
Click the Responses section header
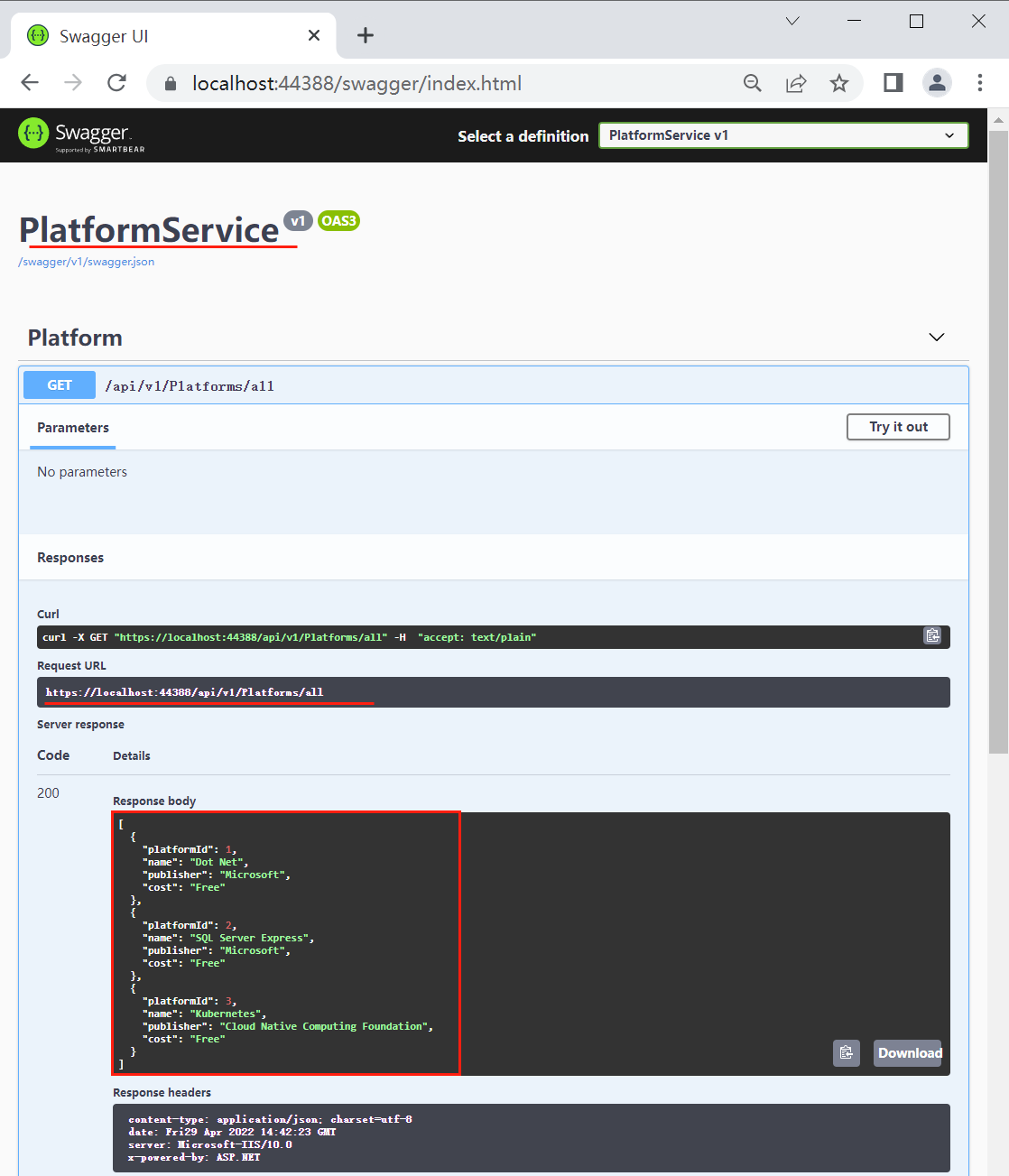[x=70, y=558]
